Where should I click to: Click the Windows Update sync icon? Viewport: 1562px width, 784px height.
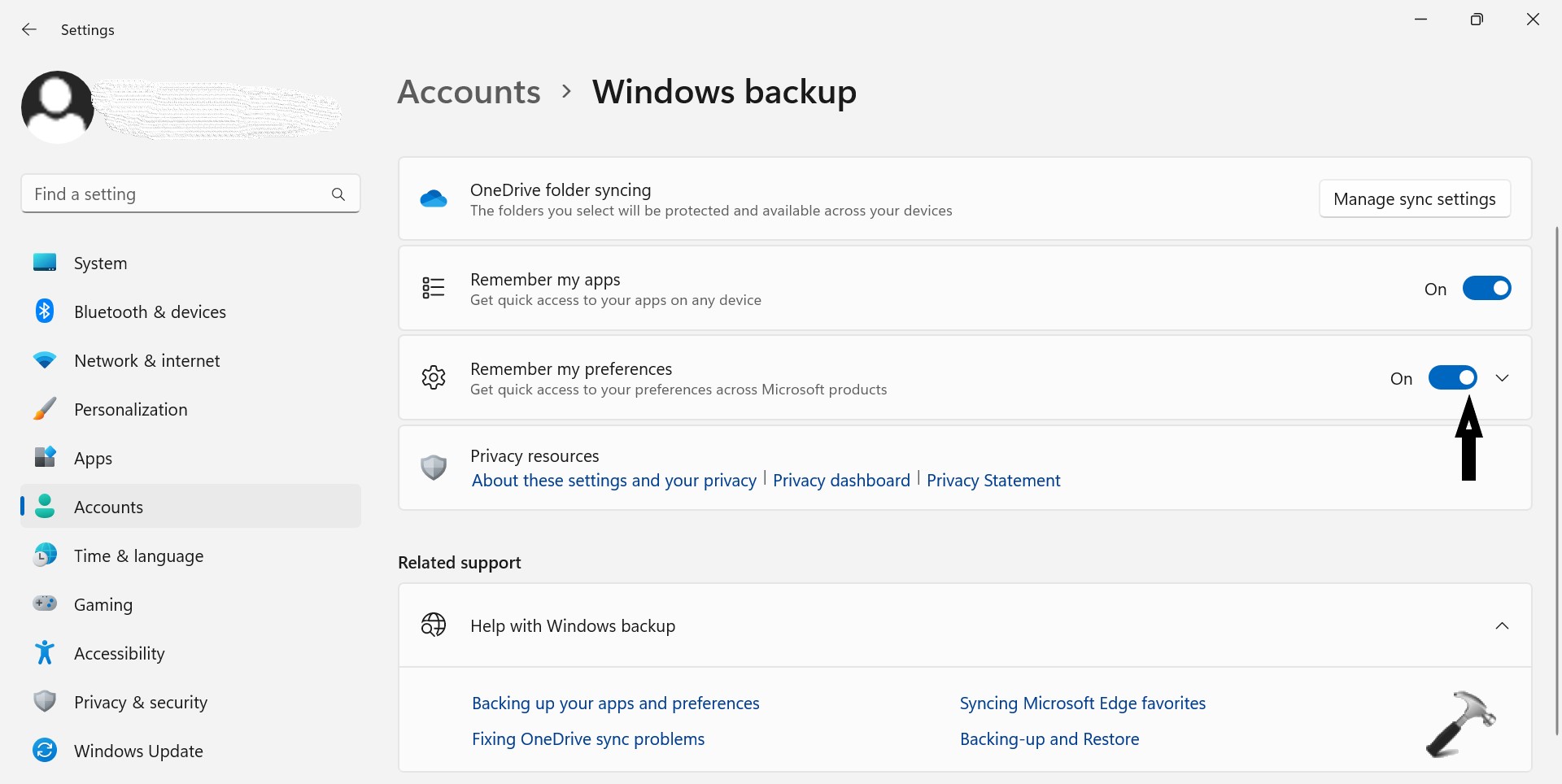[45, 750]
